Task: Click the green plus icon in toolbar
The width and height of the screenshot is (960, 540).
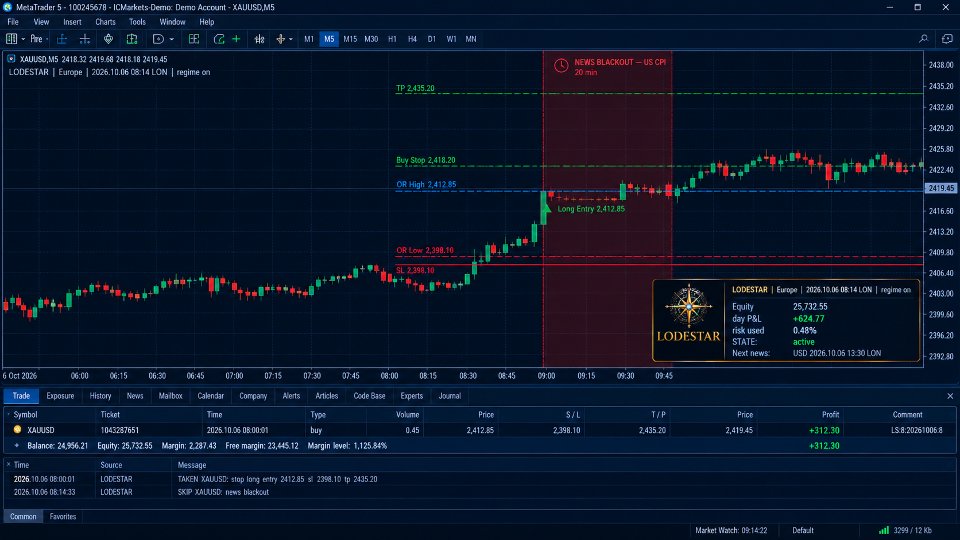Action: point(236,39)
